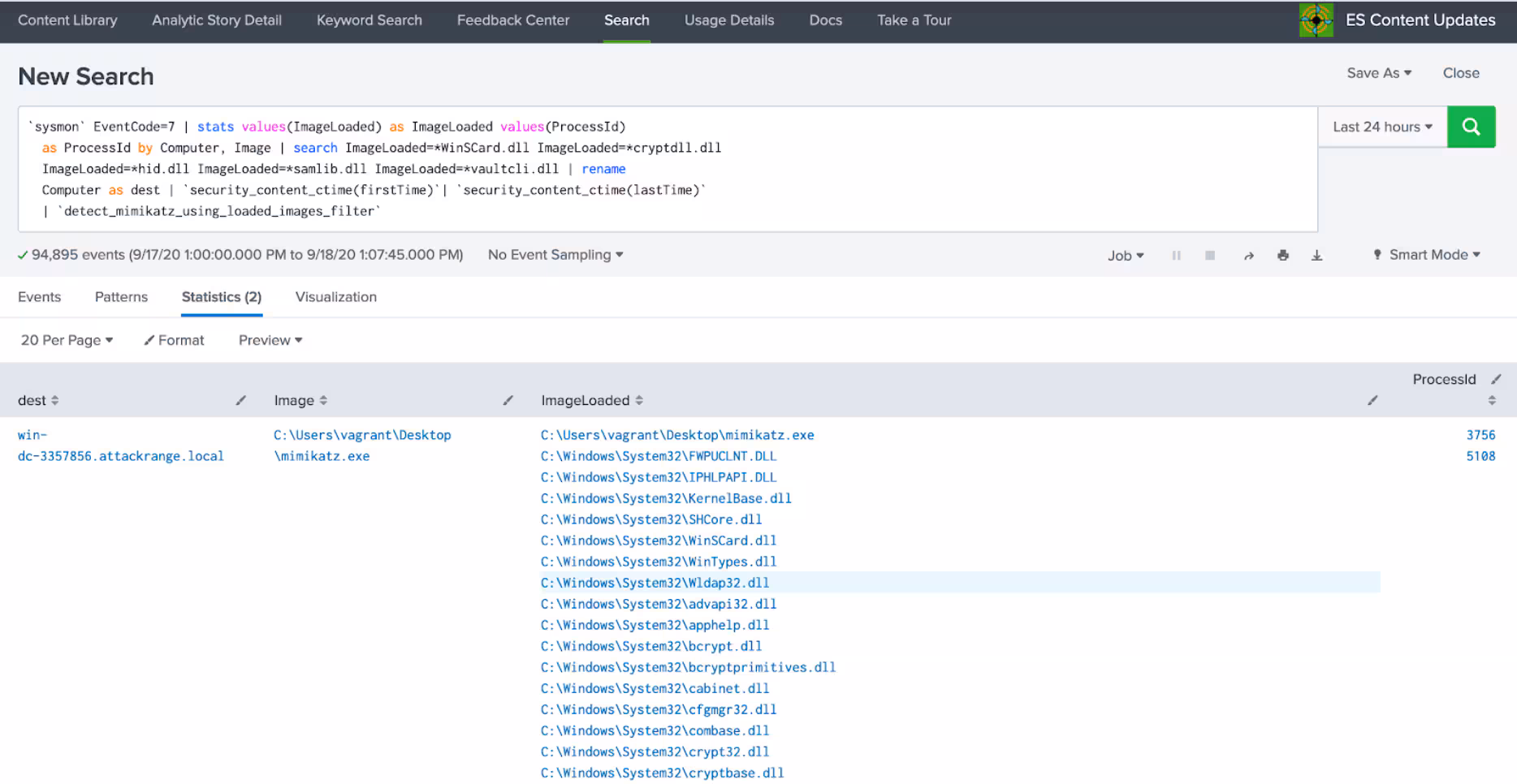The width and height of the screenshot is (1517, 784).
Task: Click the share job arrow icon
Action: pyautogui.click(x=1249, y=256)
